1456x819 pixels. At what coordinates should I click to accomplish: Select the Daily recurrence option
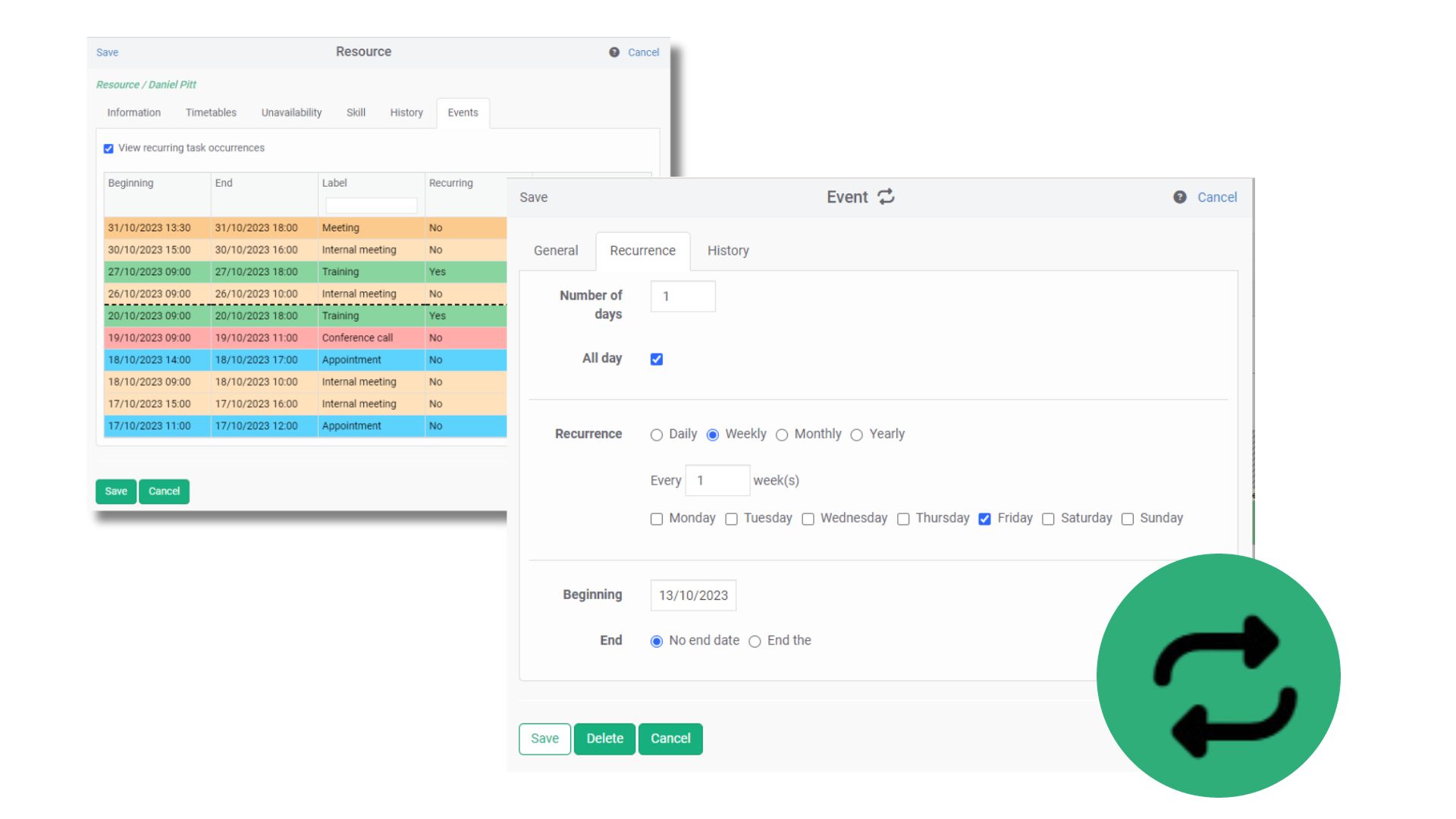click(x=657, y=435)
